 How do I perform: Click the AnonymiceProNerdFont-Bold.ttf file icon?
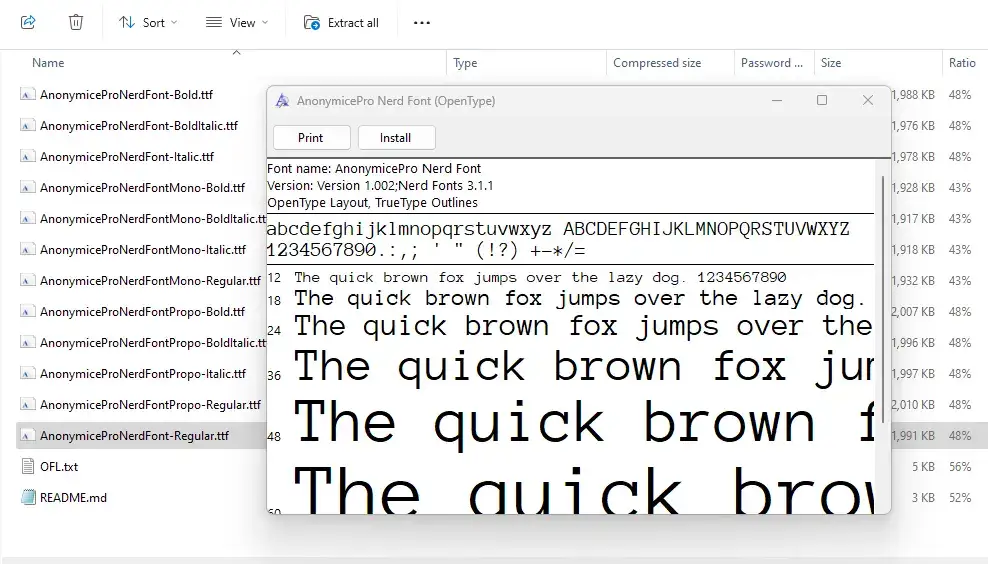28,95
